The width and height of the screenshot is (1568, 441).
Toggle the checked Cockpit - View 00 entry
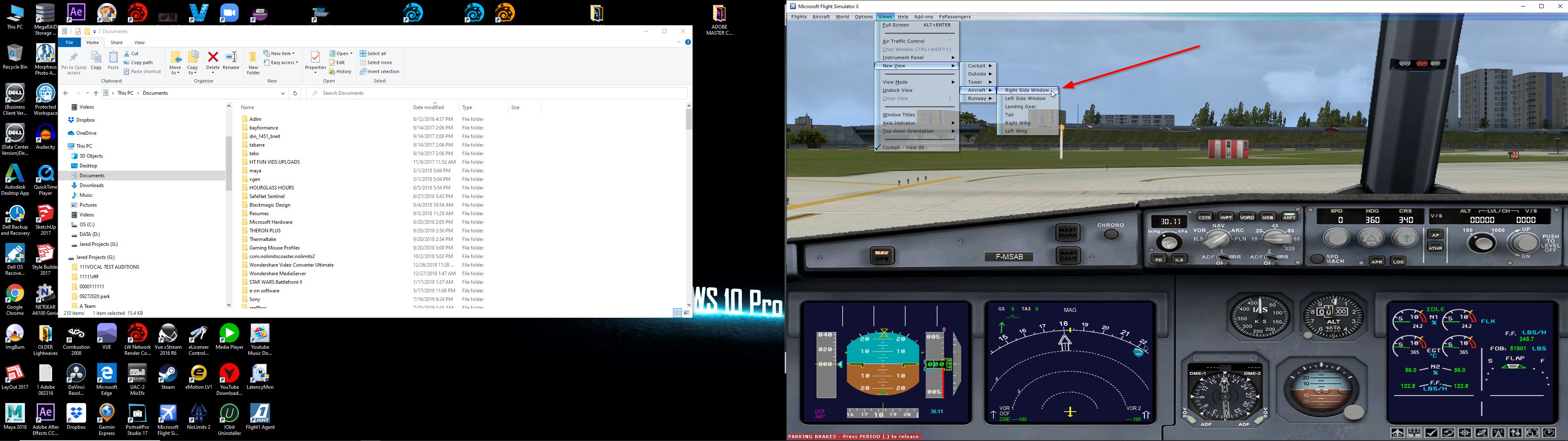coord(917,147)
